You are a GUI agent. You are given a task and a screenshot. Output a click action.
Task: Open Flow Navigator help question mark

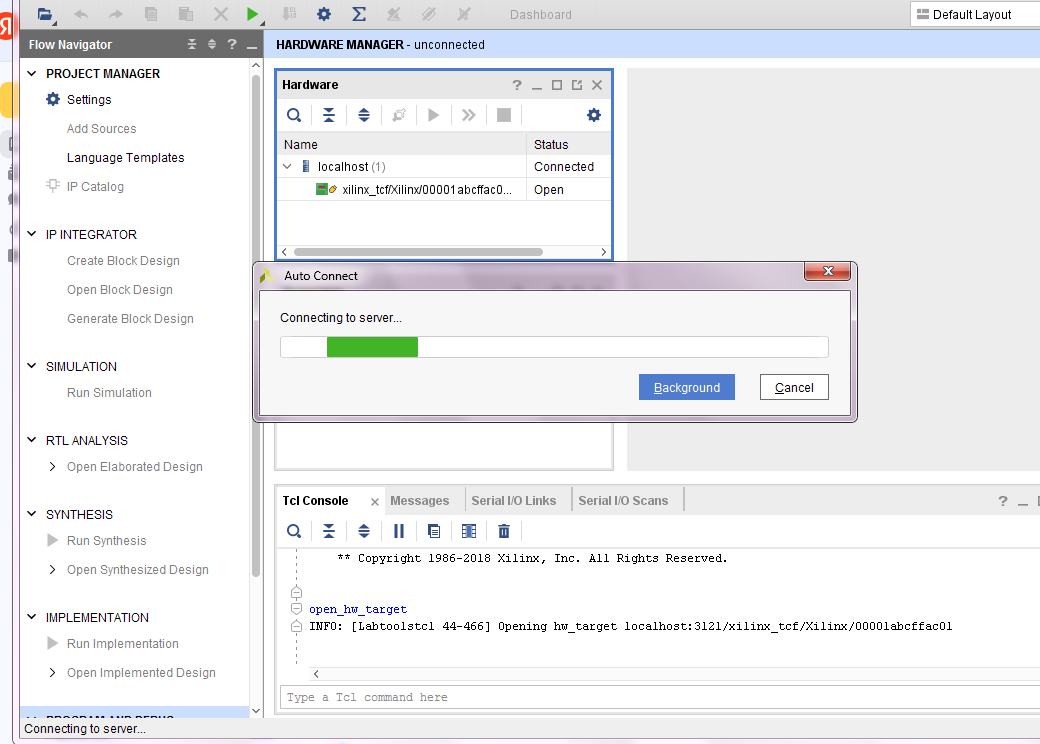coord(231,44)
